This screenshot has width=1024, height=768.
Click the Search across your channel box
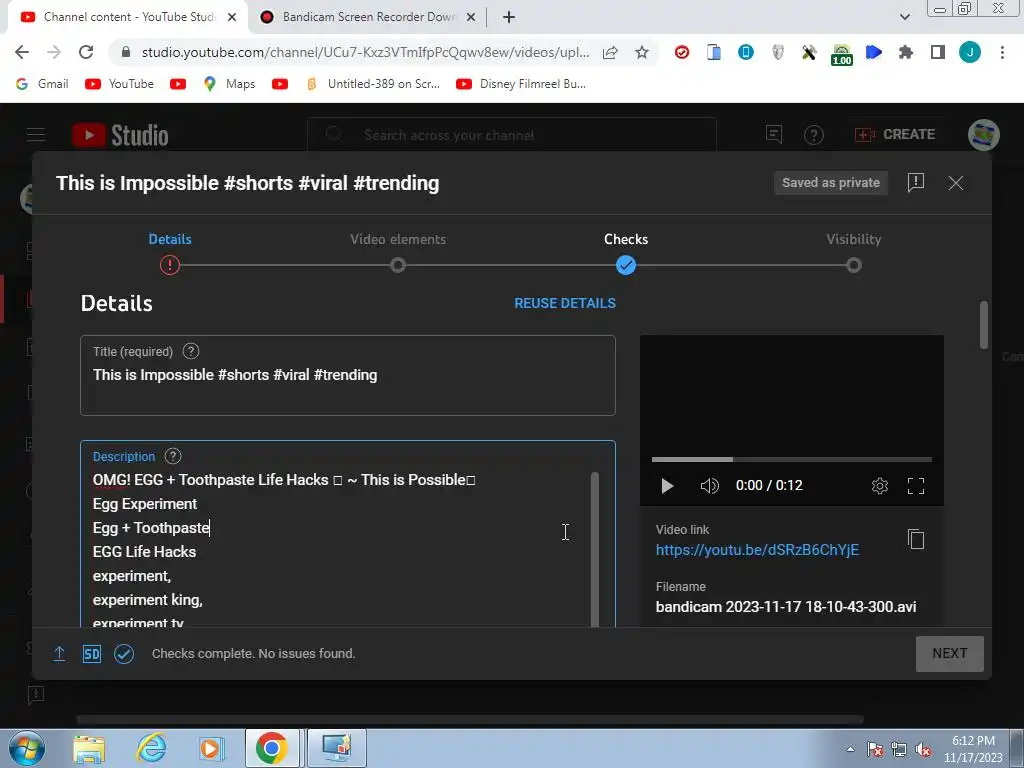click(512, 135)
